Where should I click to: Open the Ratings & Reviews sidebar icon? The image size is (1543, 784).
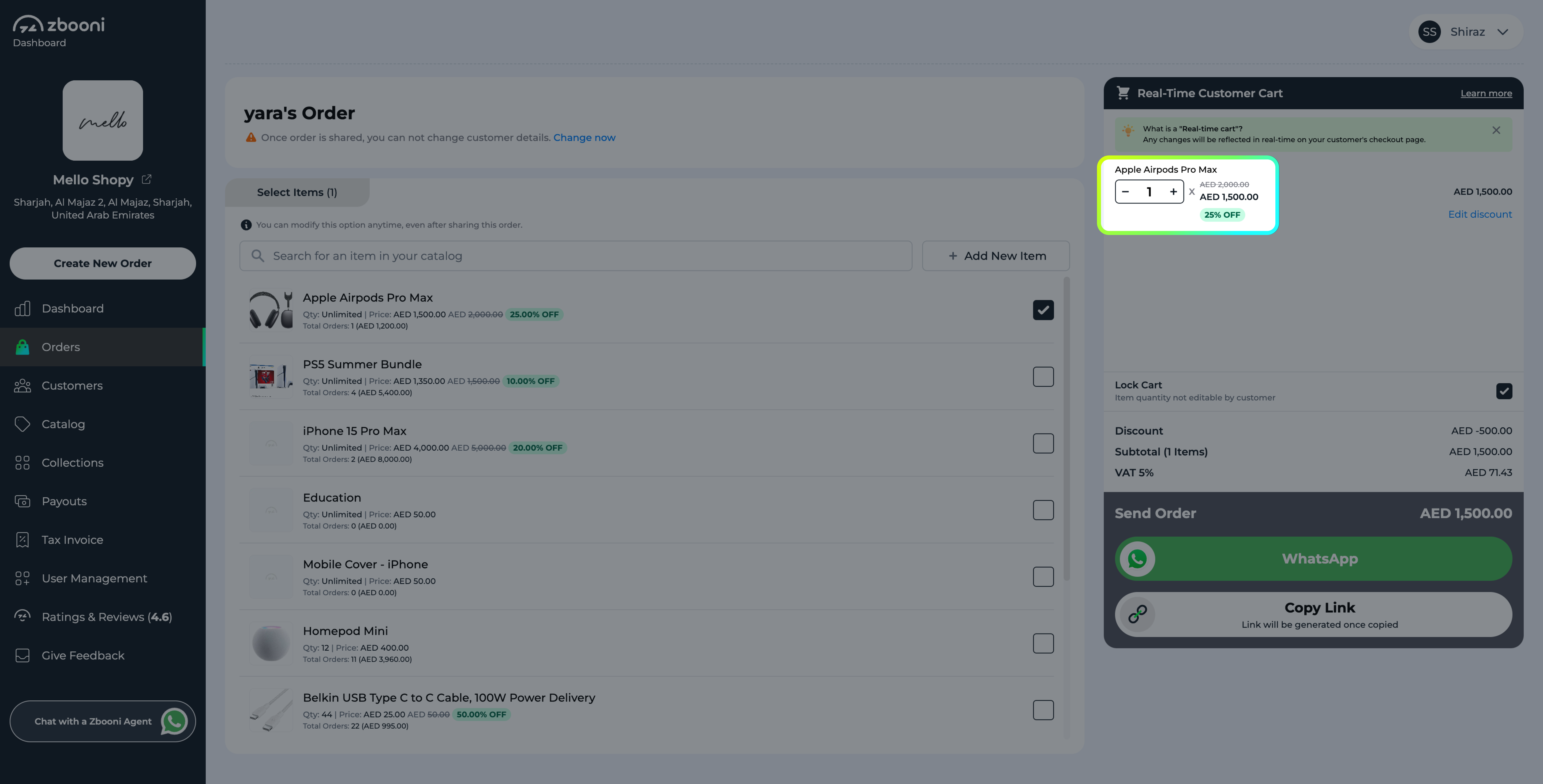point(22,616)
